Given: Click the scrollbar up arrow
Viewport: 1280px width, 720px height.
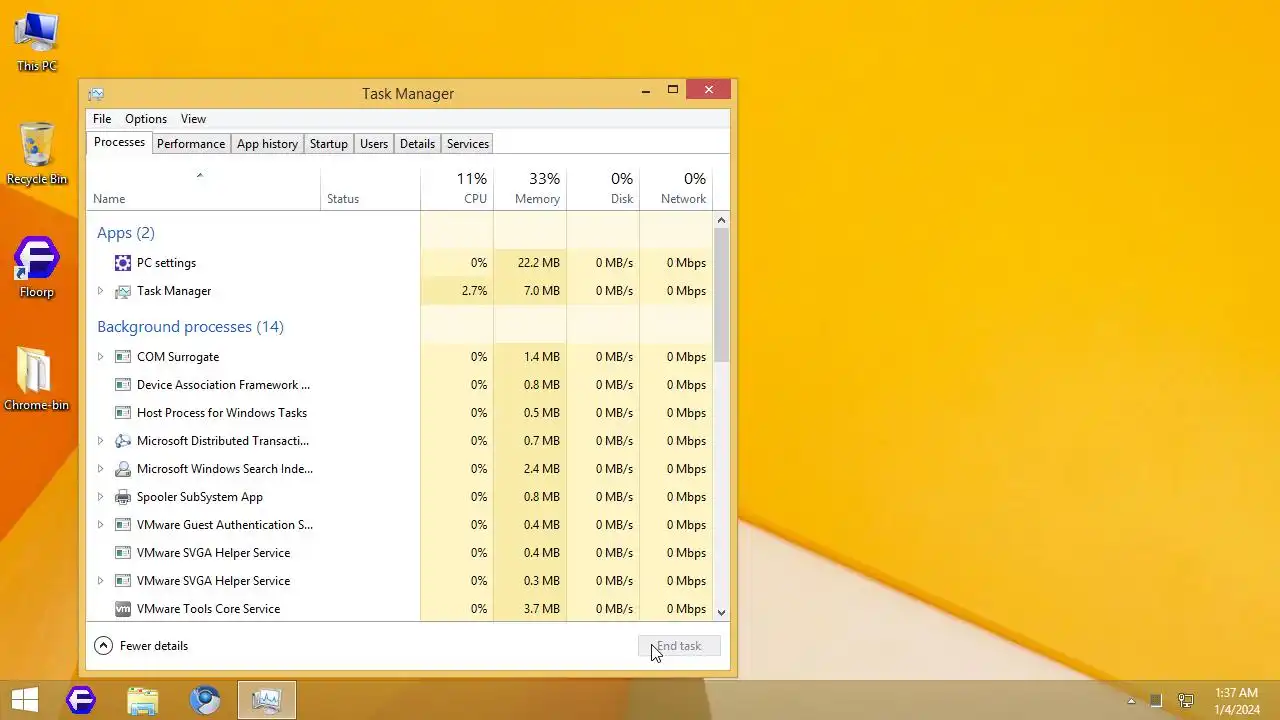Looking at the screenshot, I should point(722,220).
